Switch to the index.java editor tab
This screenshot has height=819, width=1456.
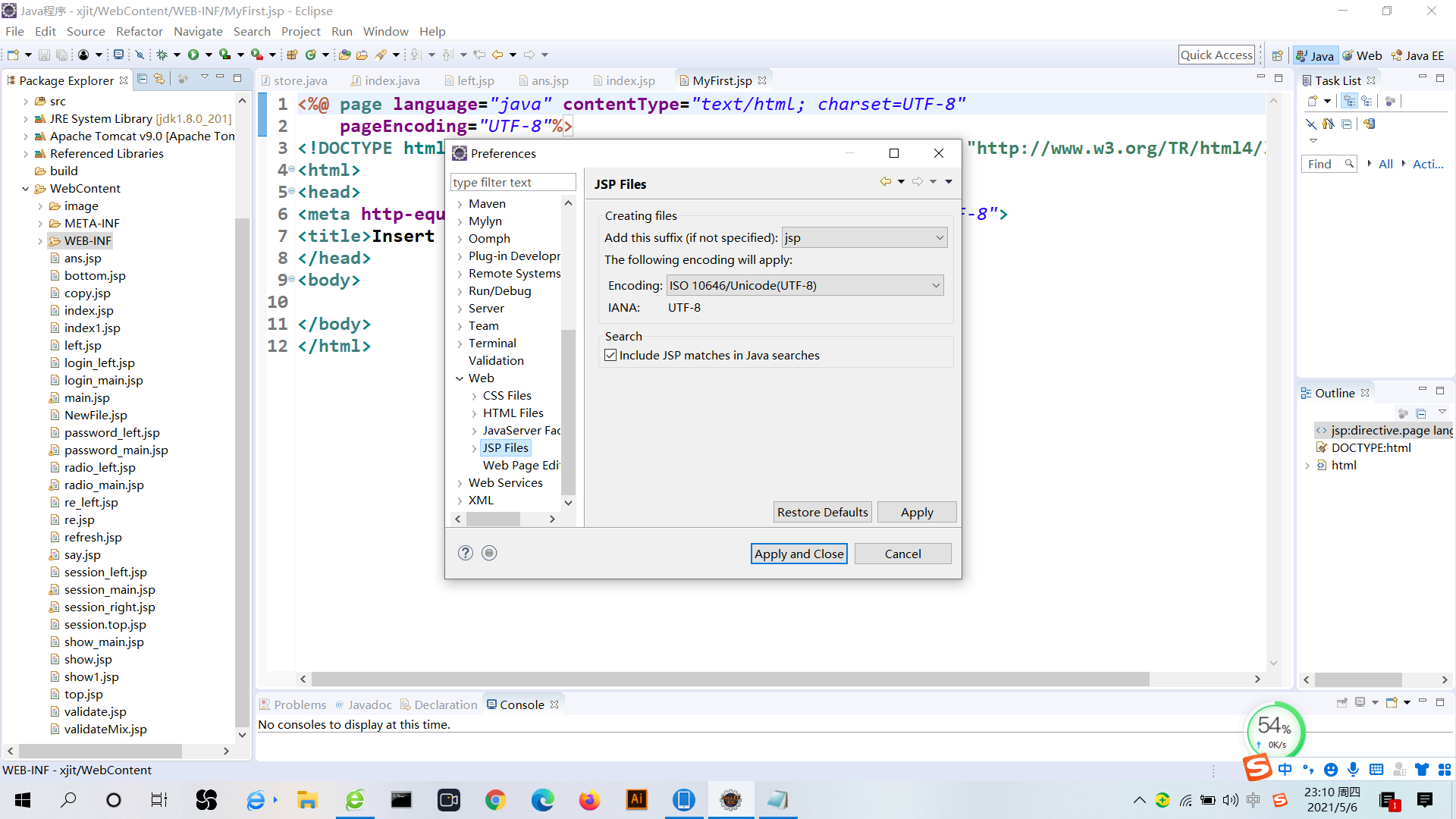(391, 80)
